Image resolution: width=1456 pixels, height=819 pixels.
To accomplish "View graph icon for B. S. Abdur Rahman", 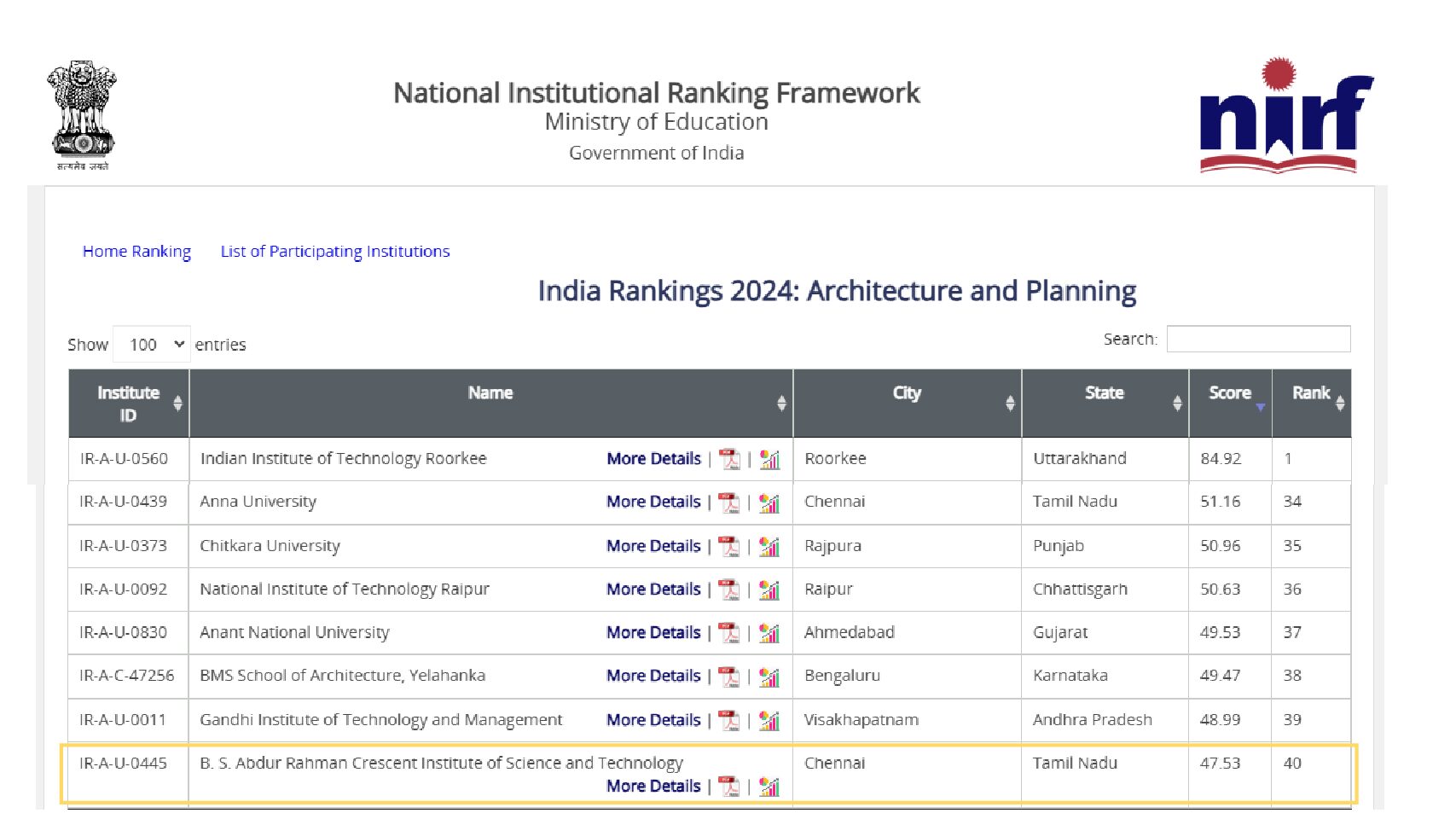I will pos(769,787).
